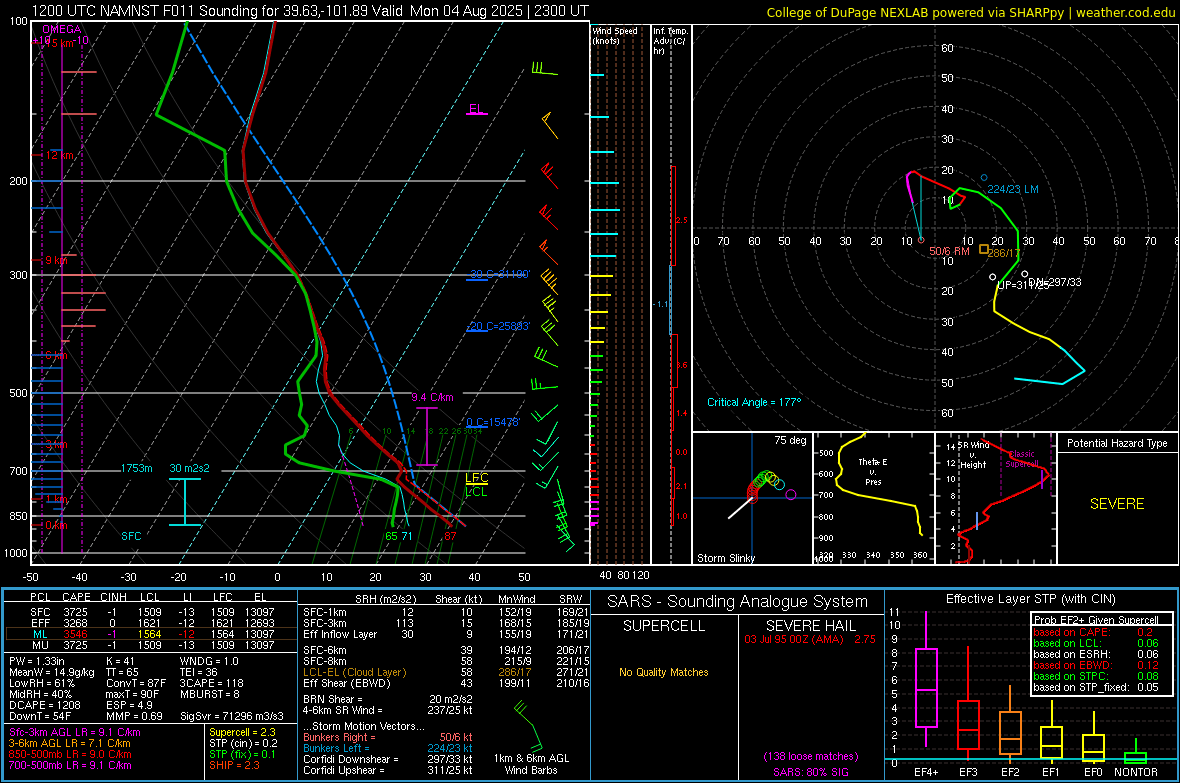
Task: Click the 'Theta-E v. Pres' label
Action: (x=873, y=471)
